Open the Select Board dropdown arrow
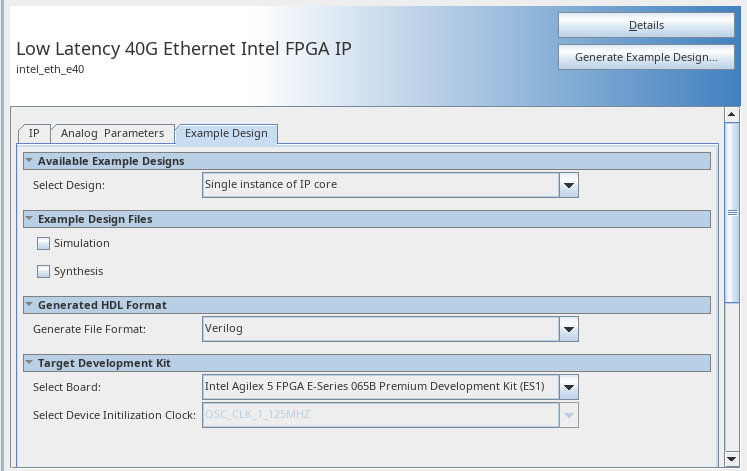 point(568,386)
